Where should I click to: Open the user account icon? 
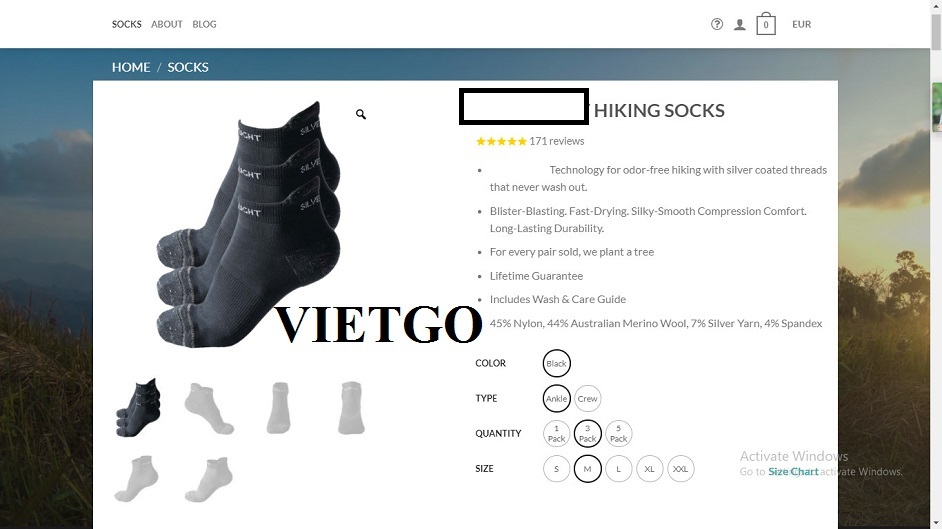[740, 25]
